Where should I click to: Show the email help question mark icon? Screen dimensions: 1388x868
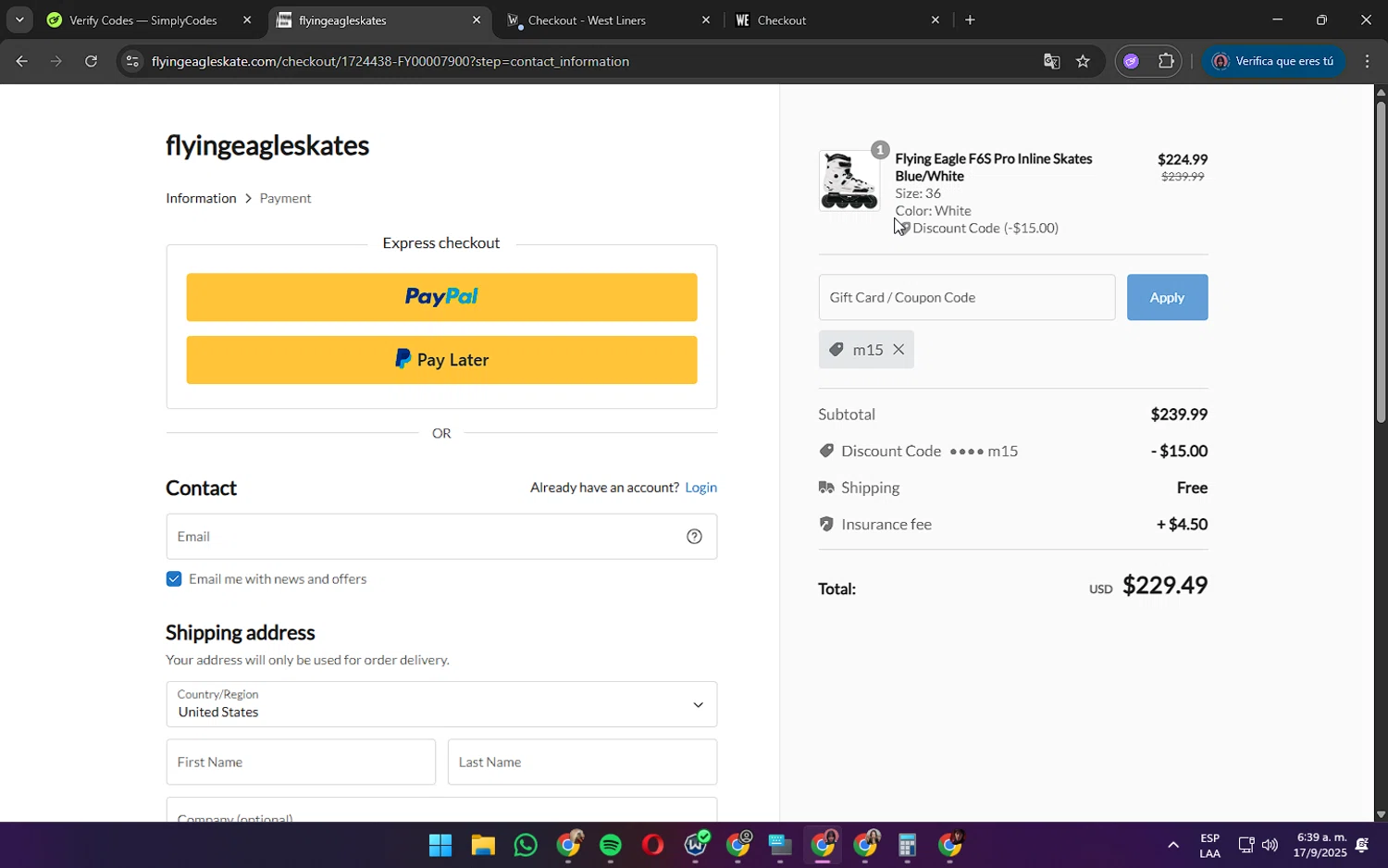[694, 537]
